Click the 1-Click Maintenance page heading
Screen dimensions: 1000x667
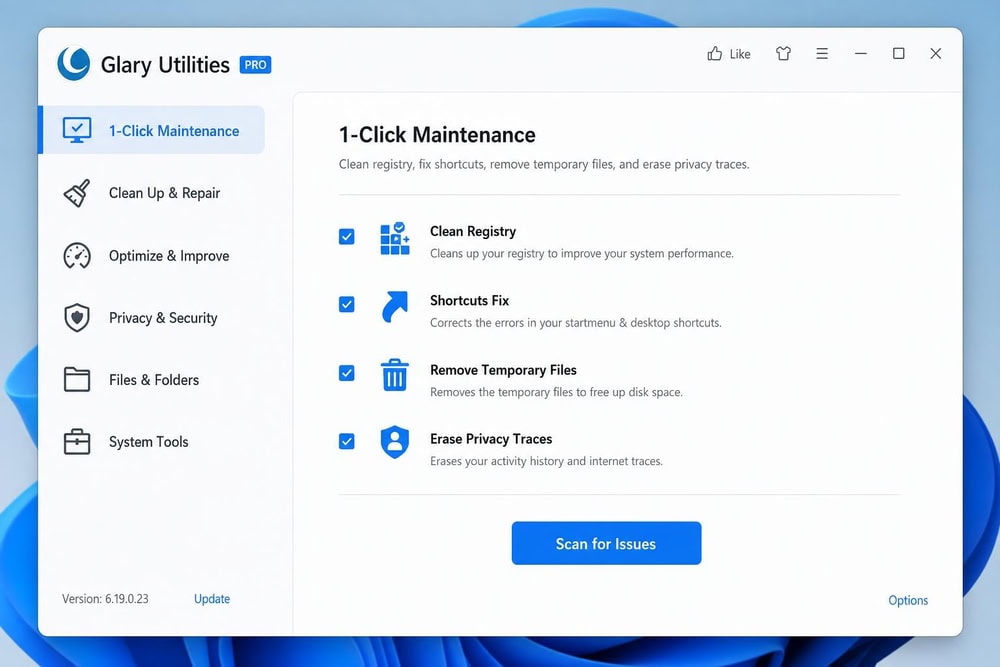tap(437, 135)
